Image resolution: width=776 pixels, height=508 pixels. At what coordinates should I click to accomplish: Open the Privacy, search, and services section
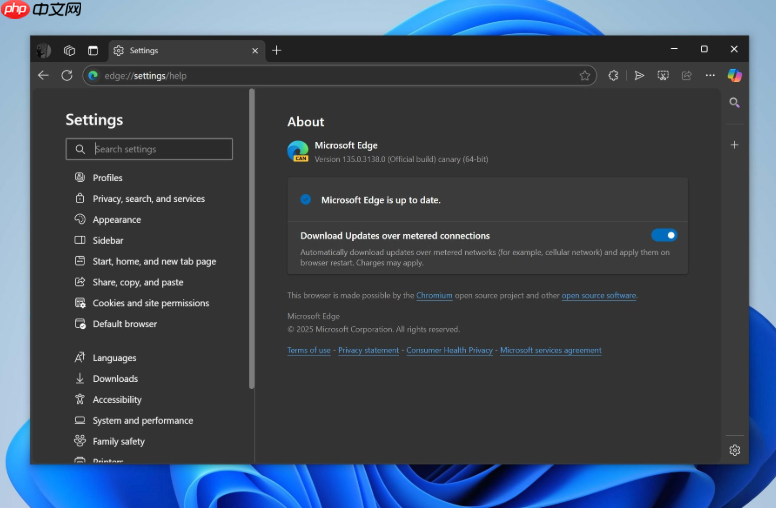(148, 199)
